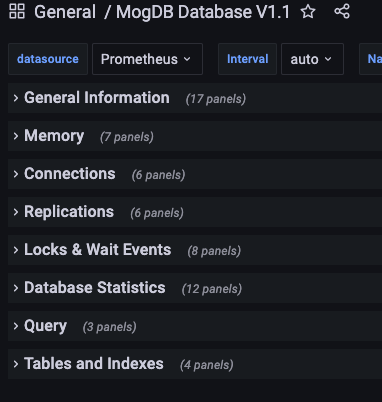Open the Prometheus datasource dropdown
382x402 pixels.
coord(147,59)
